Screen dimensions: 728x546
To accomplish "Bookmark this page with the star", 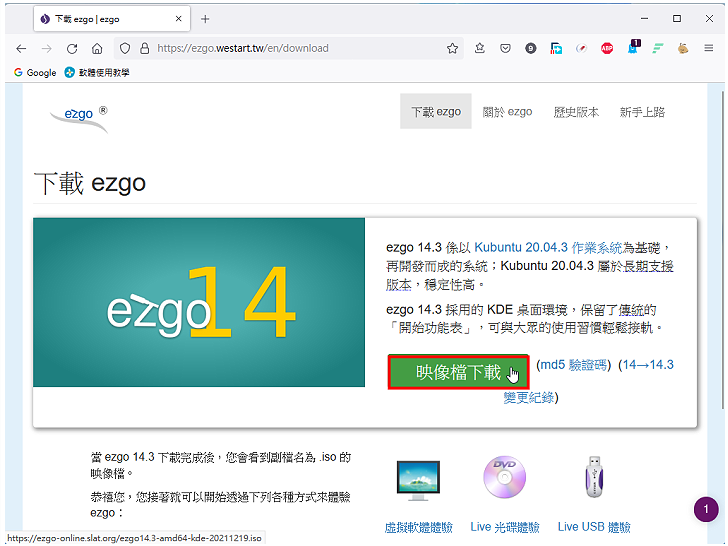I will (452, 48).
